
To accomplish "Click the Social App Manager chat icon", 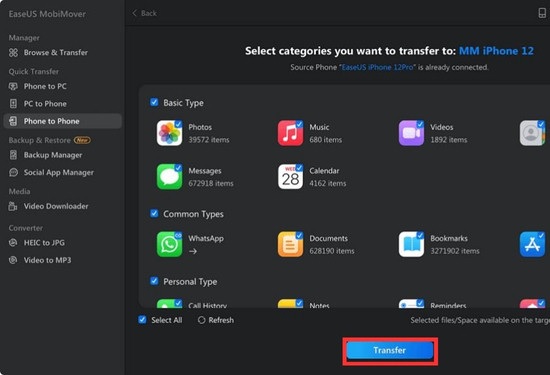I will pyautogui.click(x=13, y=172).
